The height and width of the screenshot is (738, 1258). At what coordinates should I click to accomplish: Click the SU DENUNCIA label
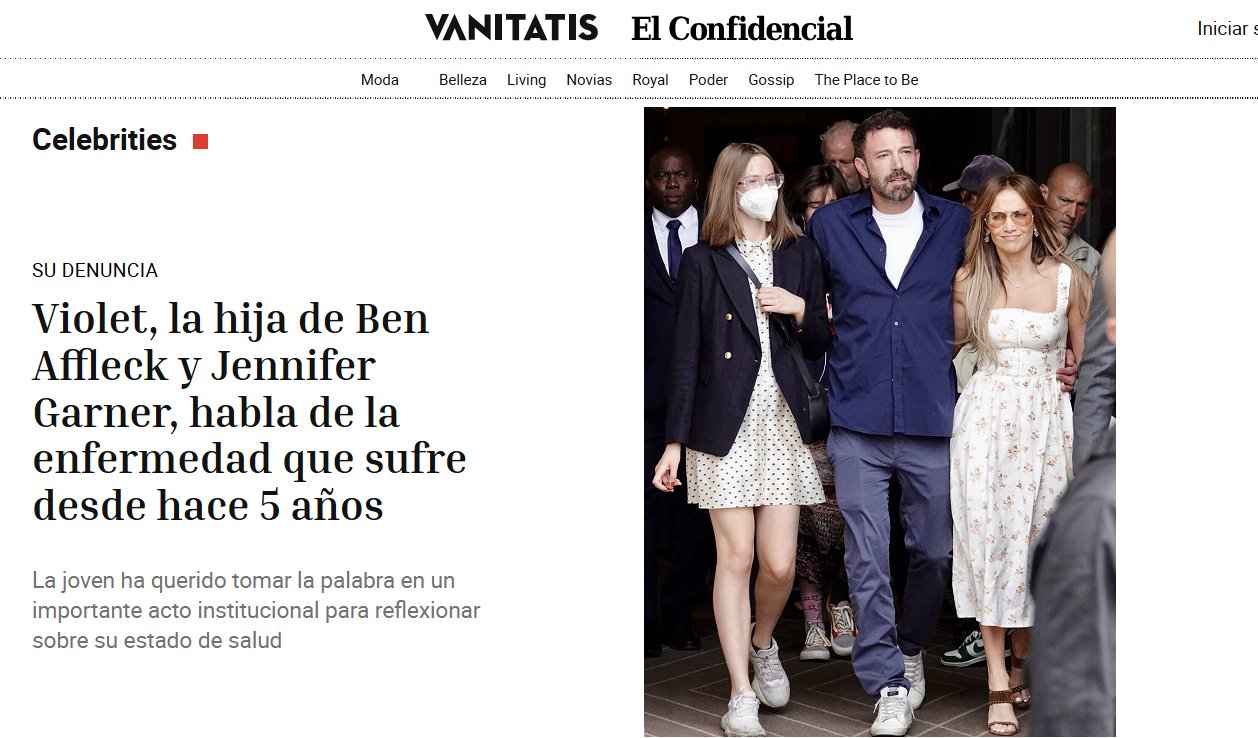95,271
